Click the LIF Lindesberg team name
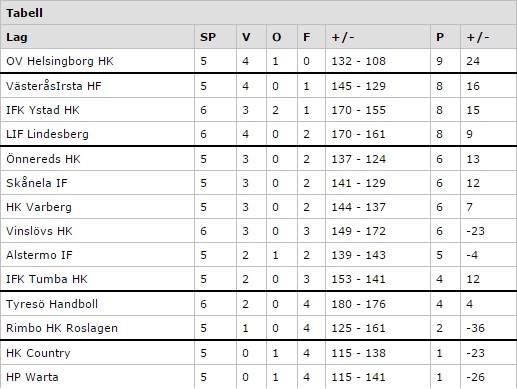 (x=47, y=134)
